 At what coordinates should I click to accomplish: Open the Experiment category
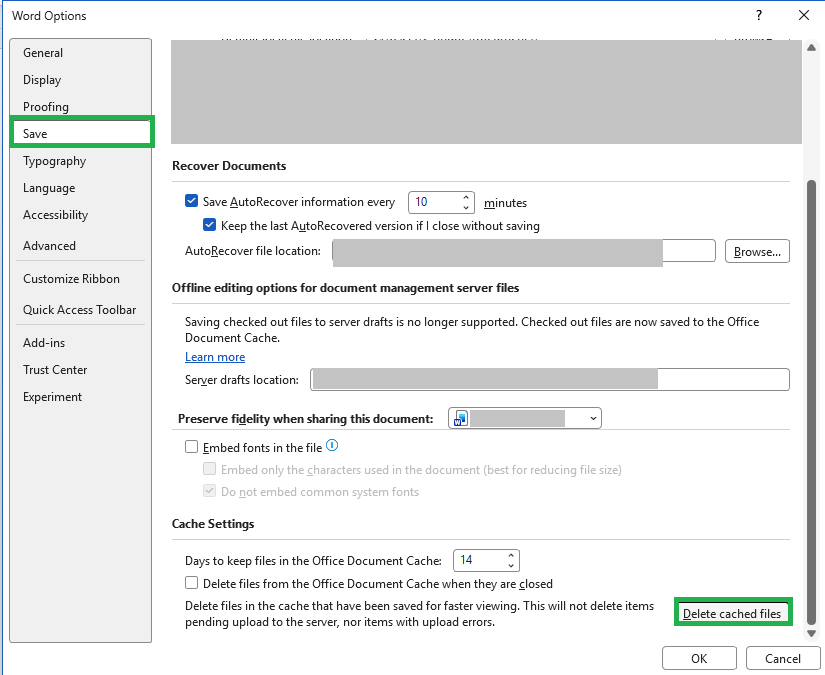[81, 397]
